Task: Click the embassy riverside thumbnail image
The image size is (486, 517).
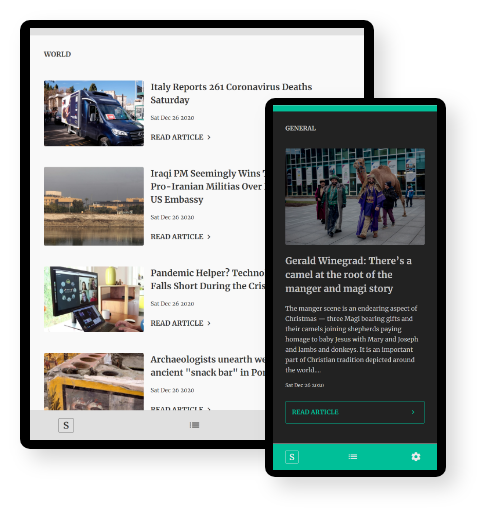Action: tap(94, 206)
